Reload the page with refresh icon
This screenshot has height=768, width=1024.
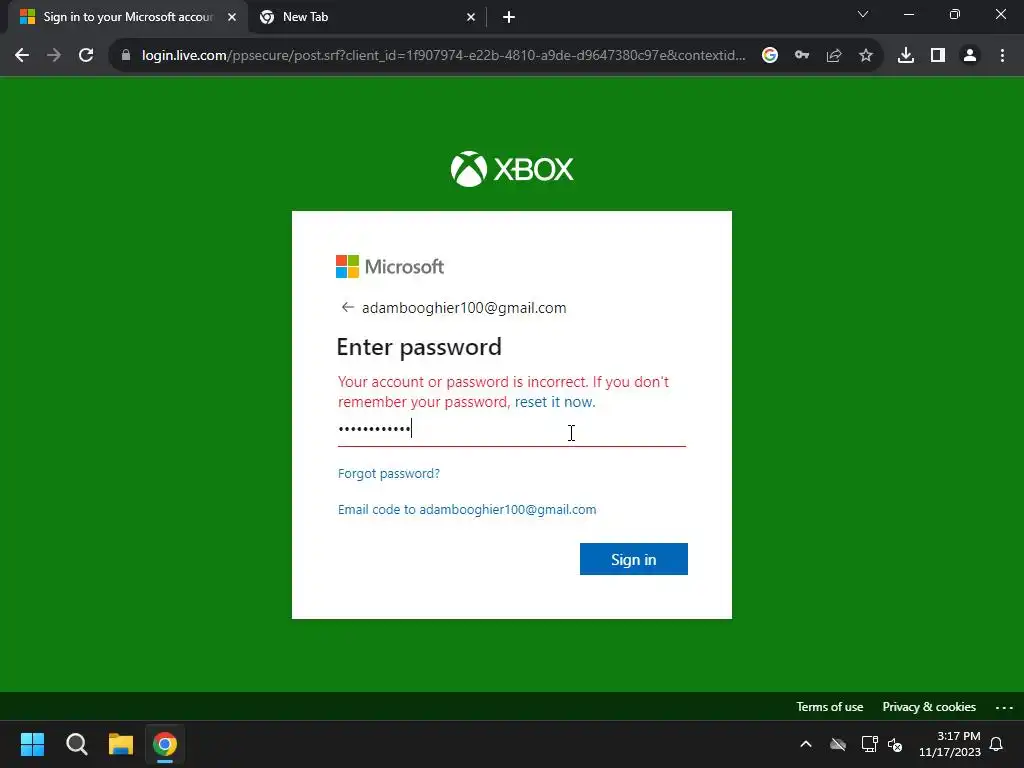[86, 56]
